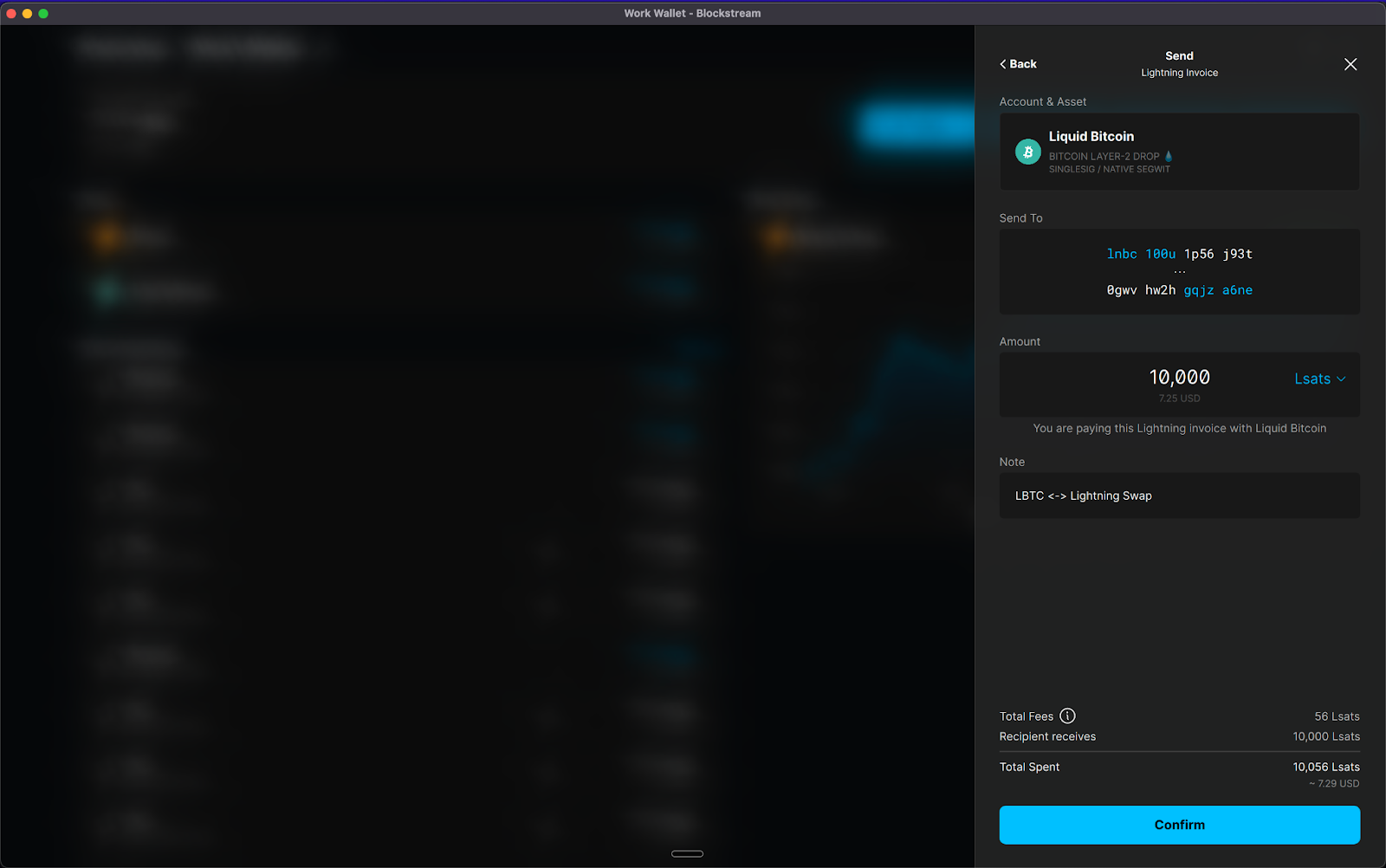
Task: Go Back to the previous Send screen
Action: (x=1018, y=63)
